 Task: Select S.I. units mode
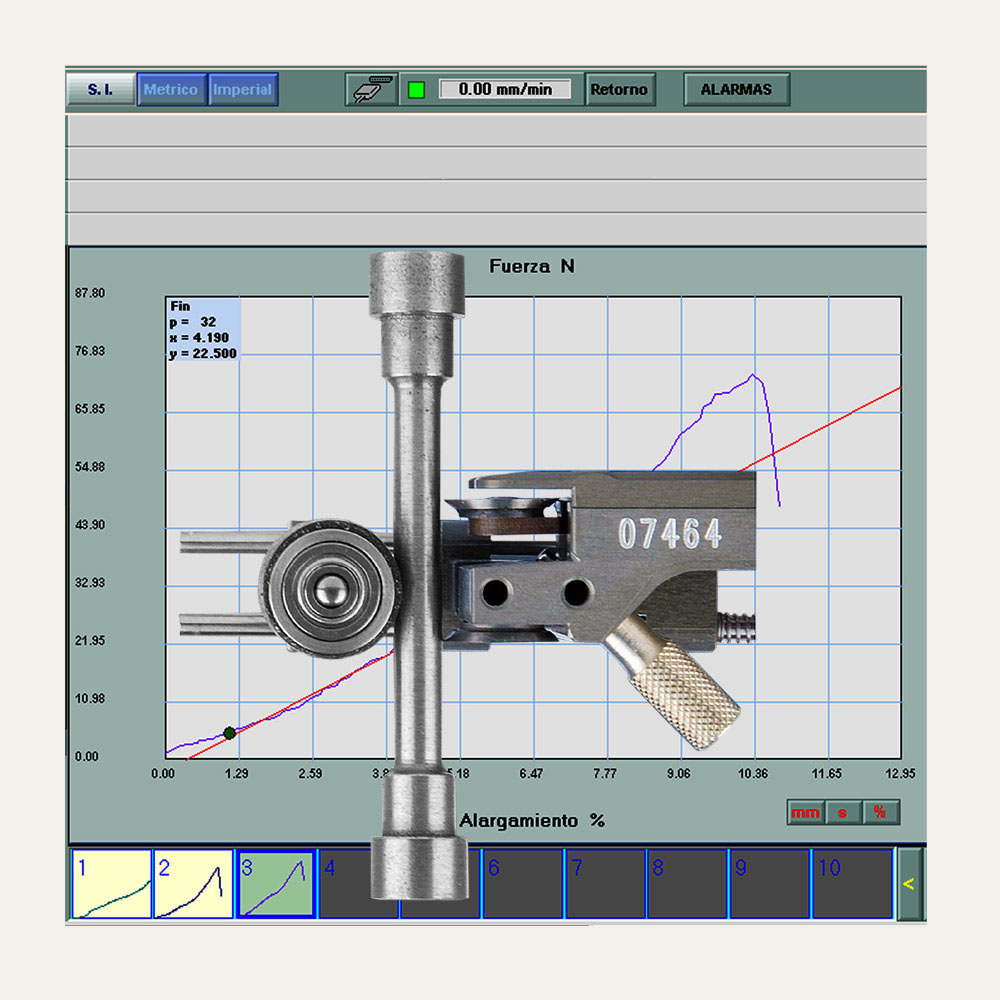(100, 89)
